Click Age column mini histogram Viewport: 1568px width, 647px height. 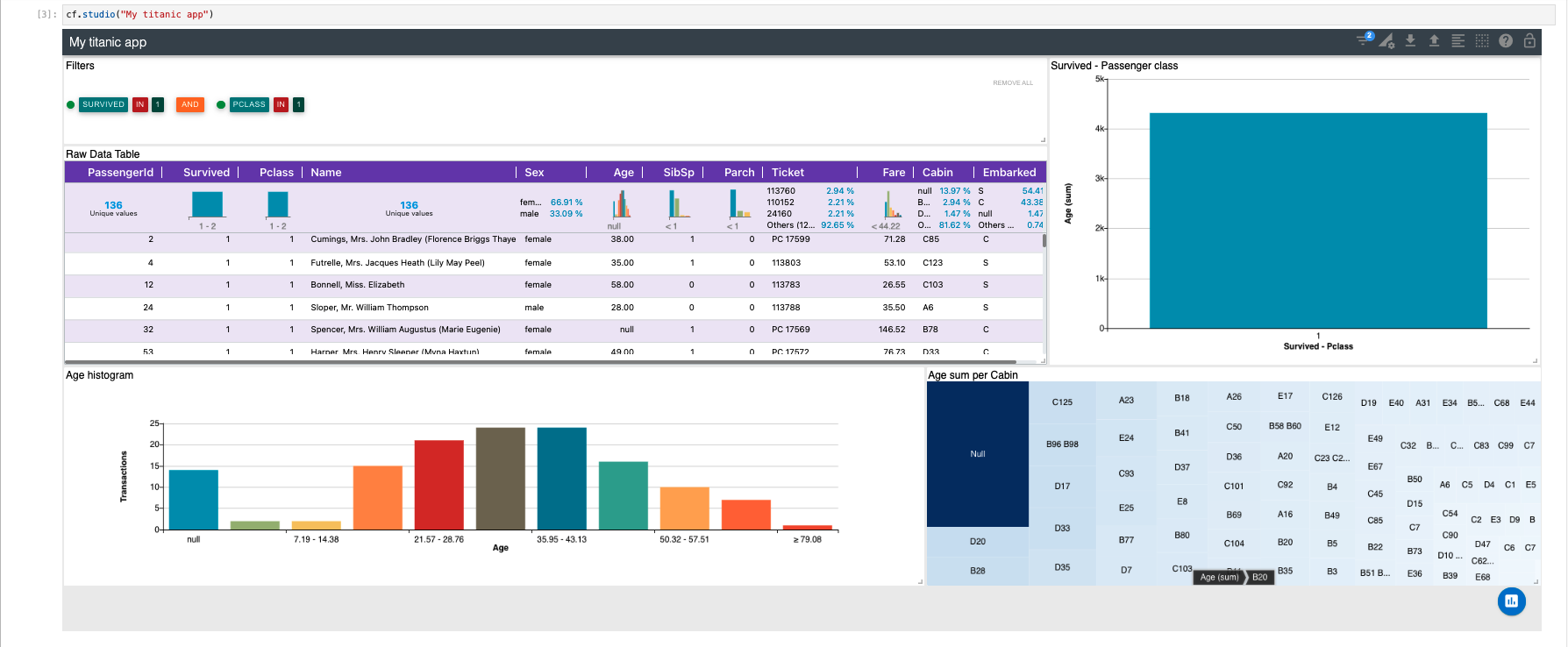coord(621,204)
